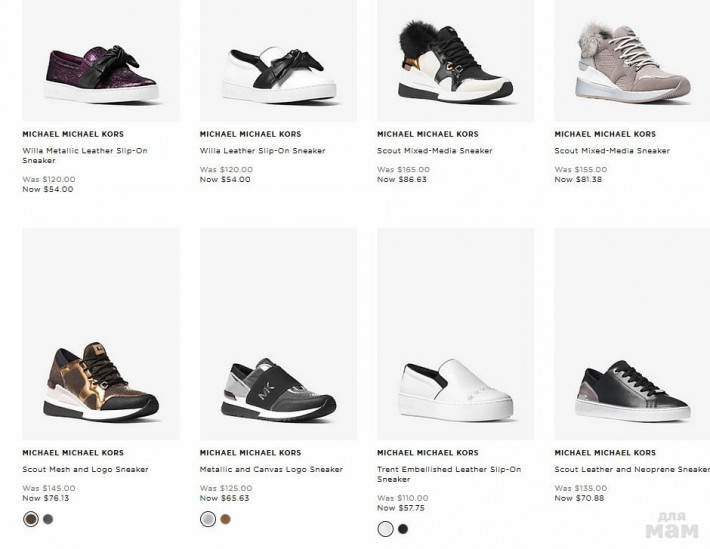Select the white swatch under Trent Embellished Sneaker
The image size is (710, 549).
pyautogui.click(x=385, y=528)
